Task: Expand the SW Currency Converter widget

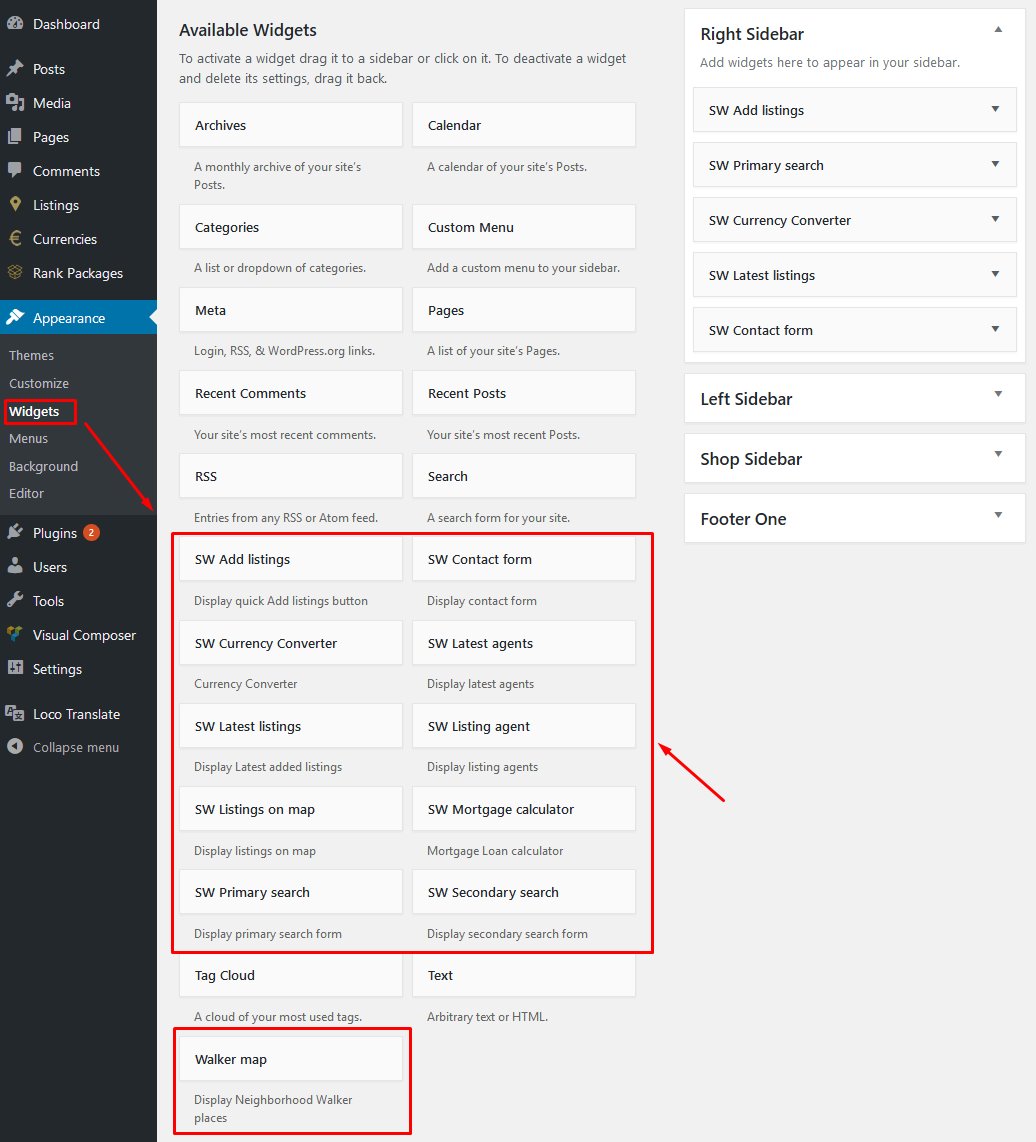Action: [994, 219]
